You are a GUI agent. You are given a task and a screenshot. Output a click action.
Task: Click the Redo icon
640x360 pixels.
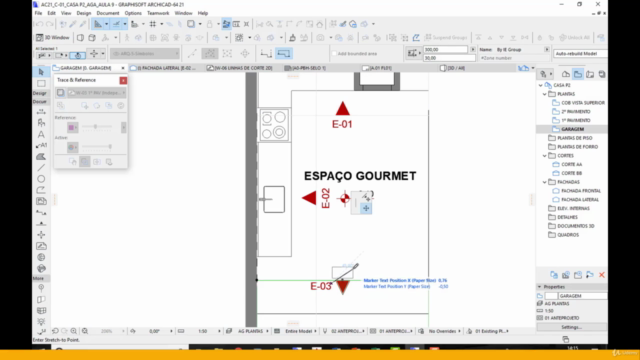[49, 24]
